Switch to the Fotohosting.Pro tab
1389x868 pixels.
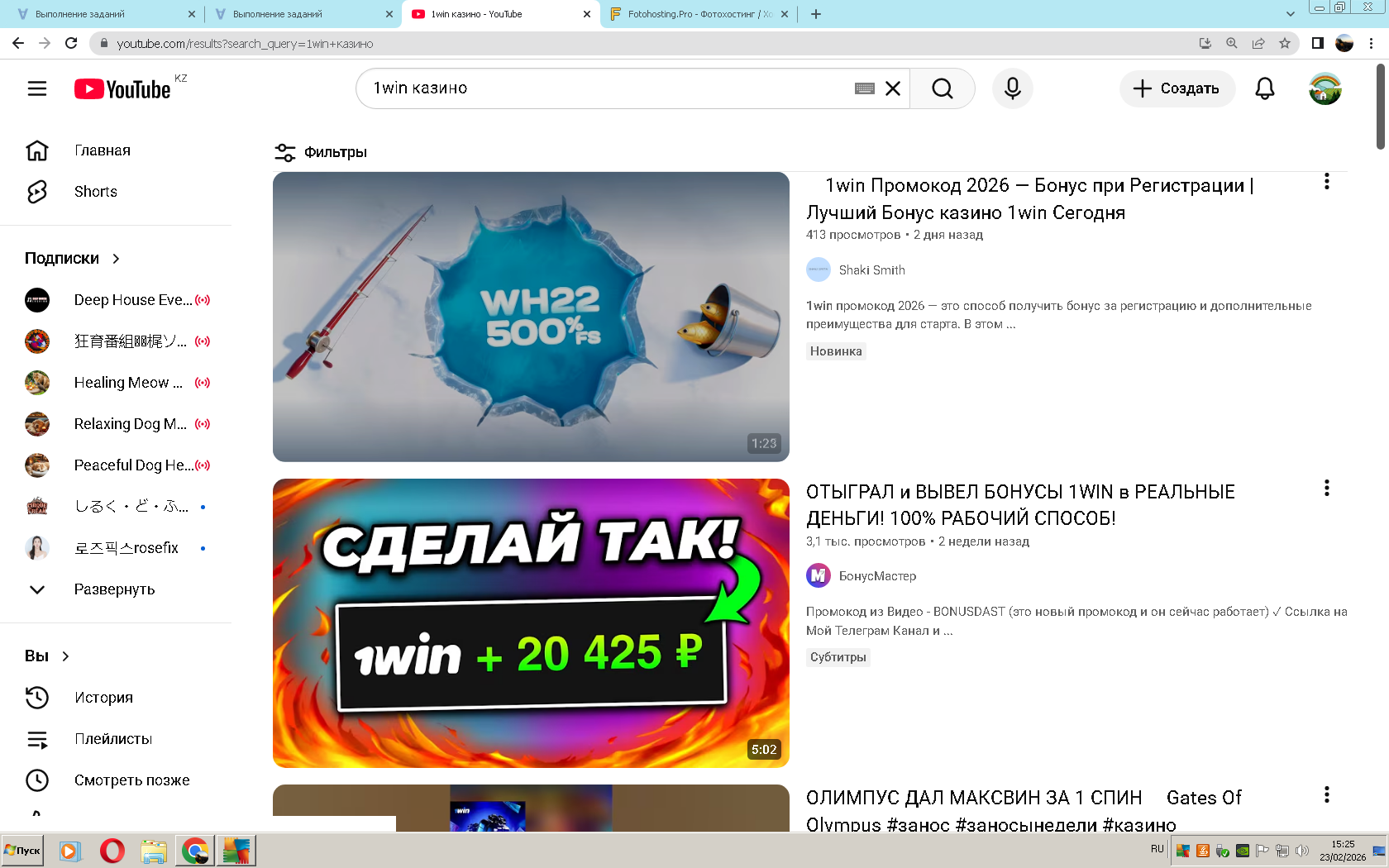[x=699, y=14]
